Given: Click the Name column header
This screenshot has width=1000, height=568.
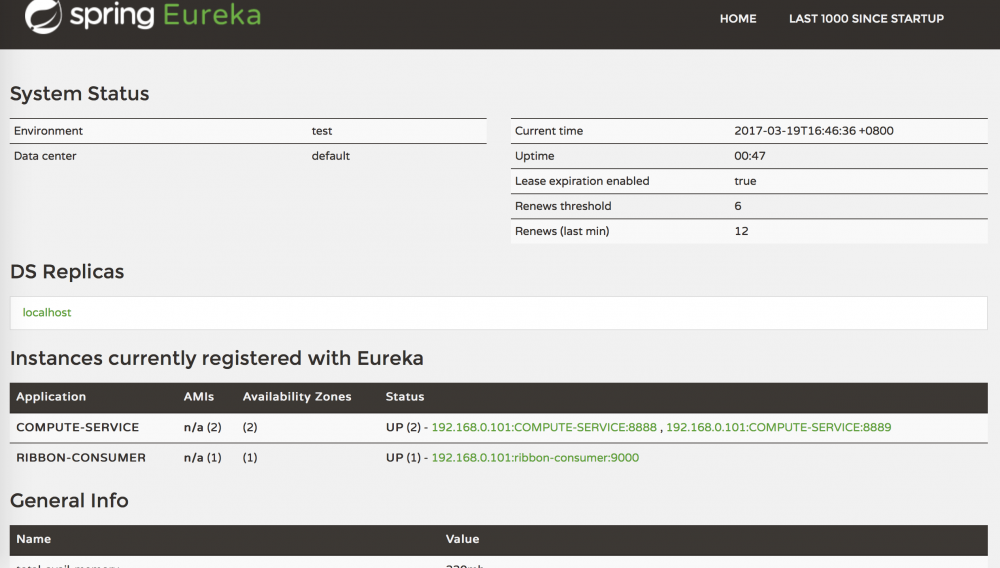Looking at the screenshot, I should (34, 539).
